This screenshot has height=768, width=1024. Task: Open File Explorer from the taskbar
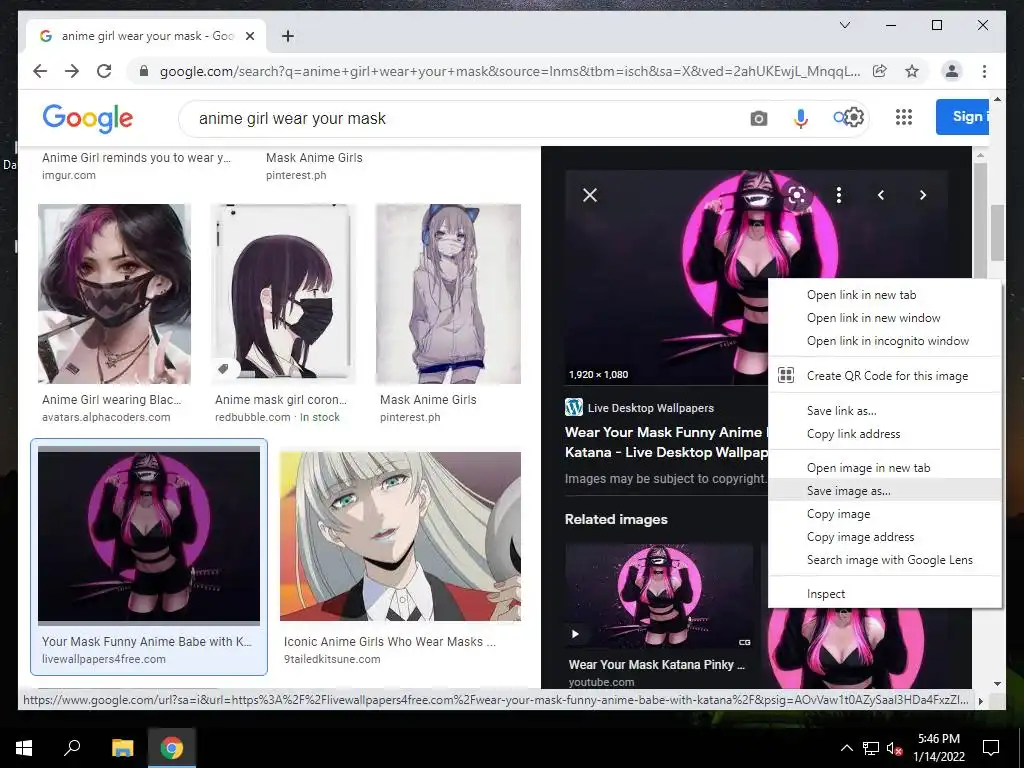(122, 748)
